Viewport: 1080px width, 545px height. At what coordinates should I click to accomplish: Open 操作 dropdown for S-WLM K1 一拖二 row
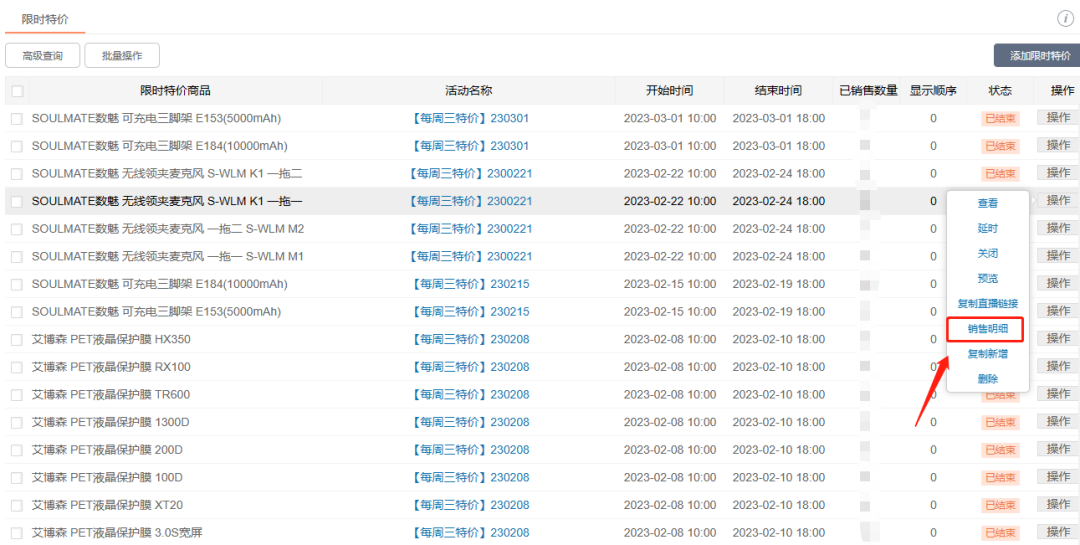coord(1058,172)
